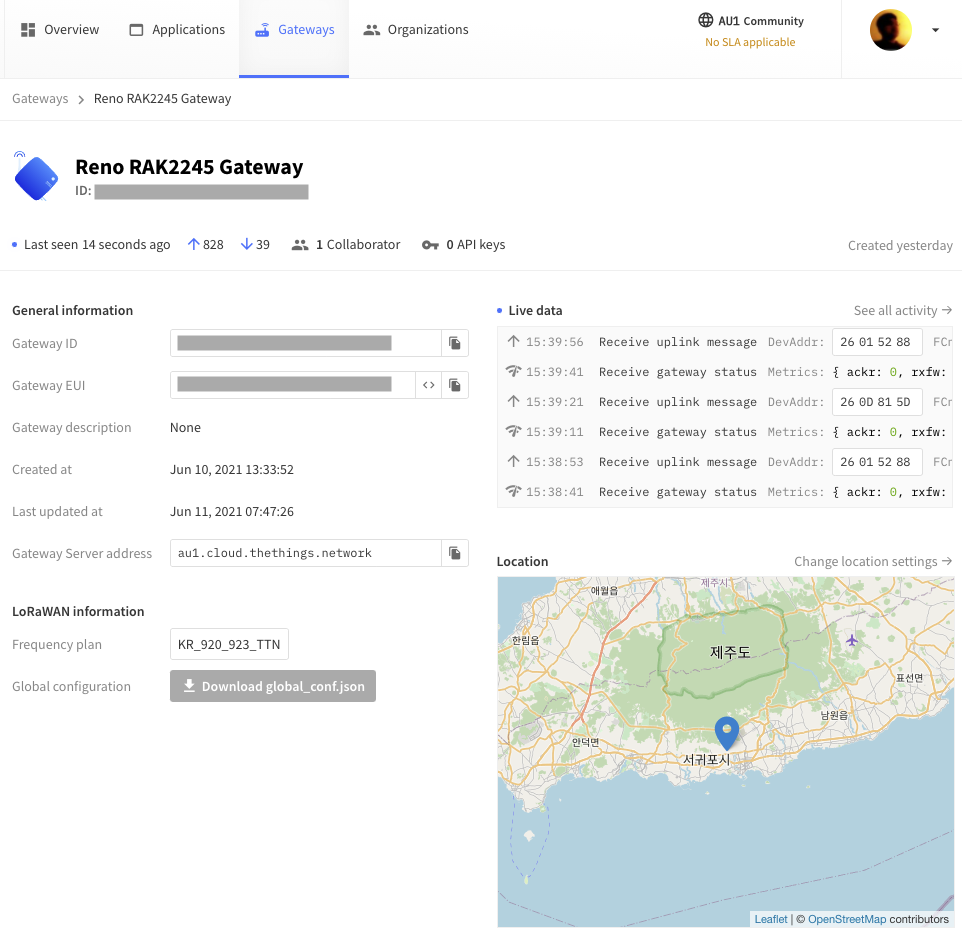Click the uplink arrow icon at 15:39:56
The image size is (962, 936).
(x=514, y=341)
